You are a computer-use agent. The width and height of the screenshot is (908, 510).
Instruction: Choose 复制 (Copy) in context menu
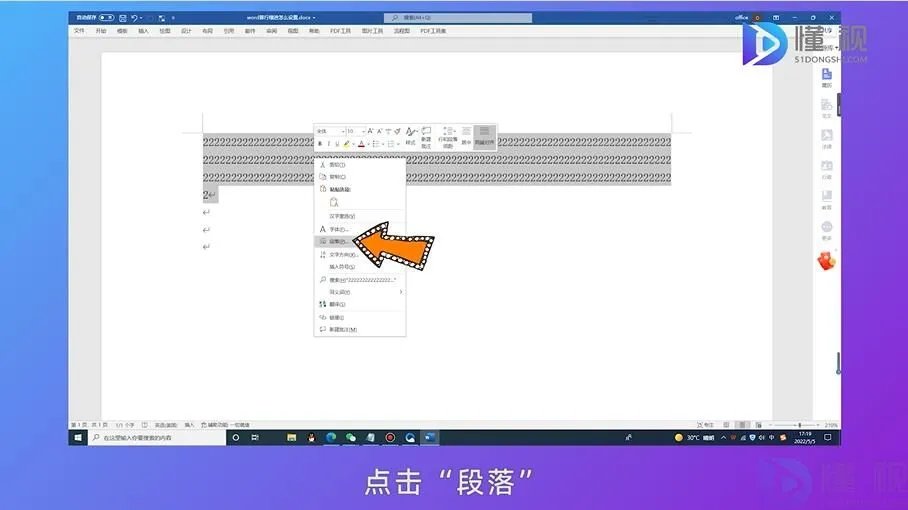pos(359,177)
